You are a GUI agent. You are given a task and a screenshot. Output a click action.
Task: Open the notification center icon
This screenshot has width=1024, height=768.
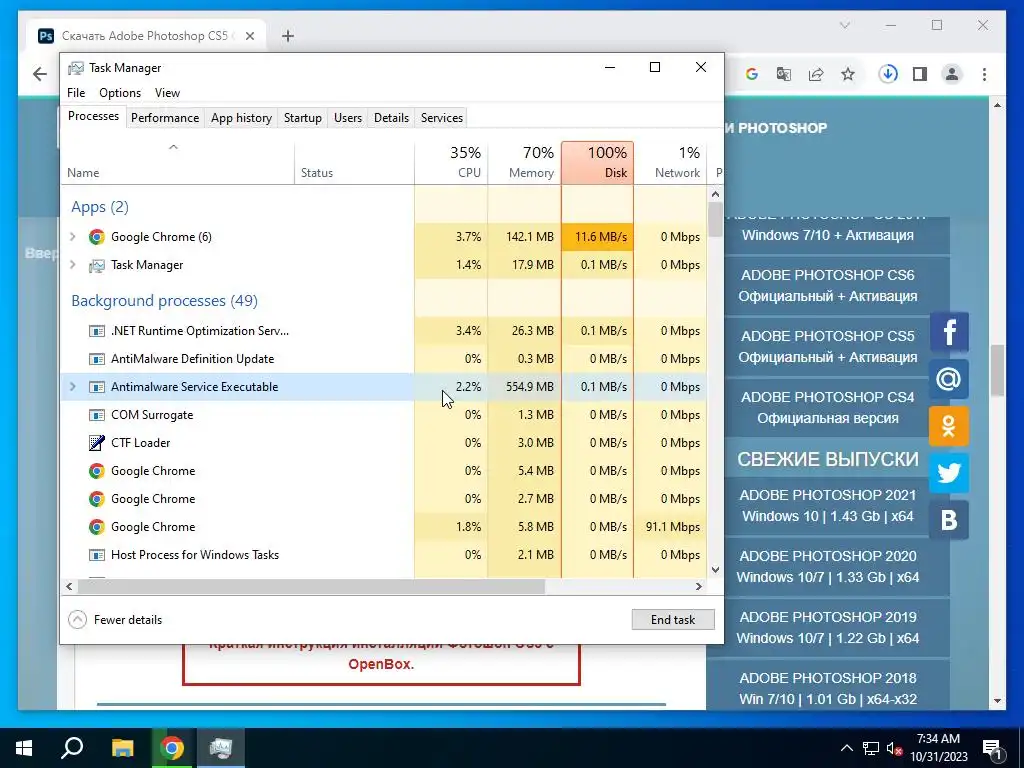[992, 748]
